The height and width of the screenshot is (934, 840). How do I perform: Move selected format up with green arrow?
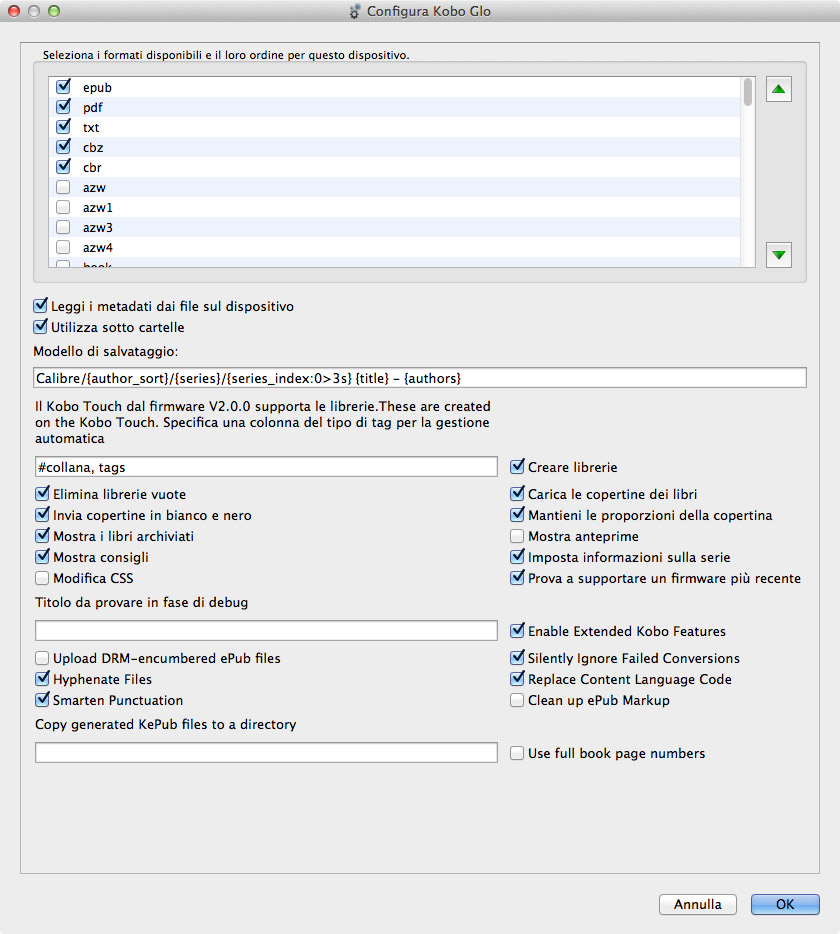click(x=778, y=89)
